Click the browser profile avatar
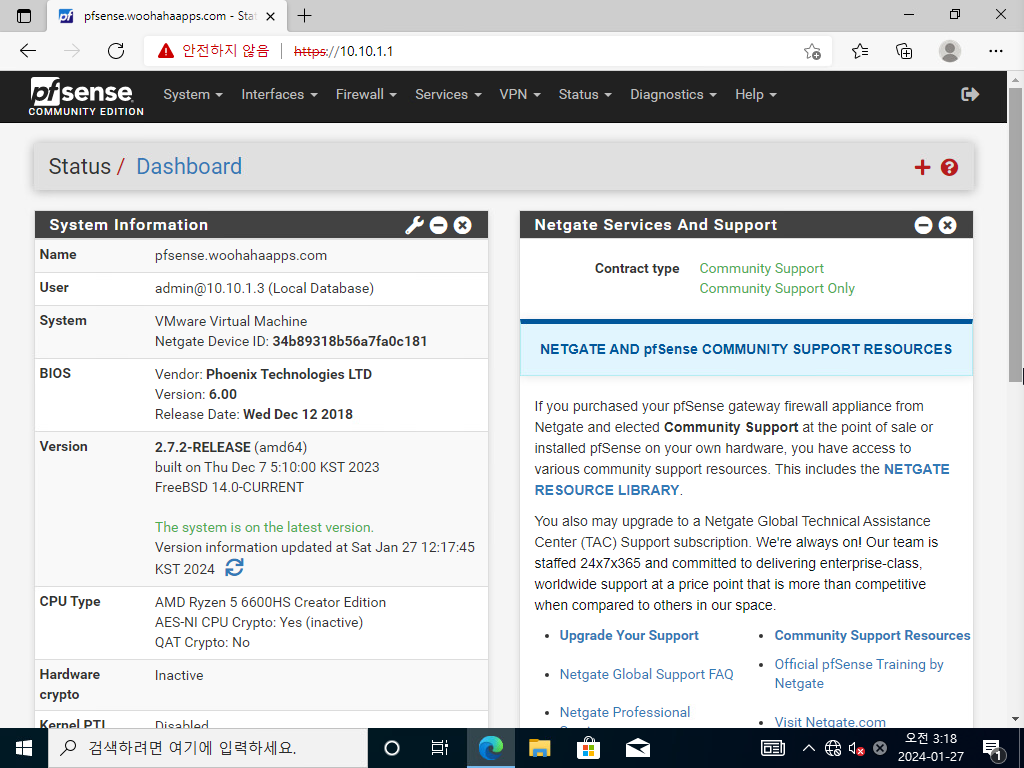1024x768 pixels. click(950, 51)
